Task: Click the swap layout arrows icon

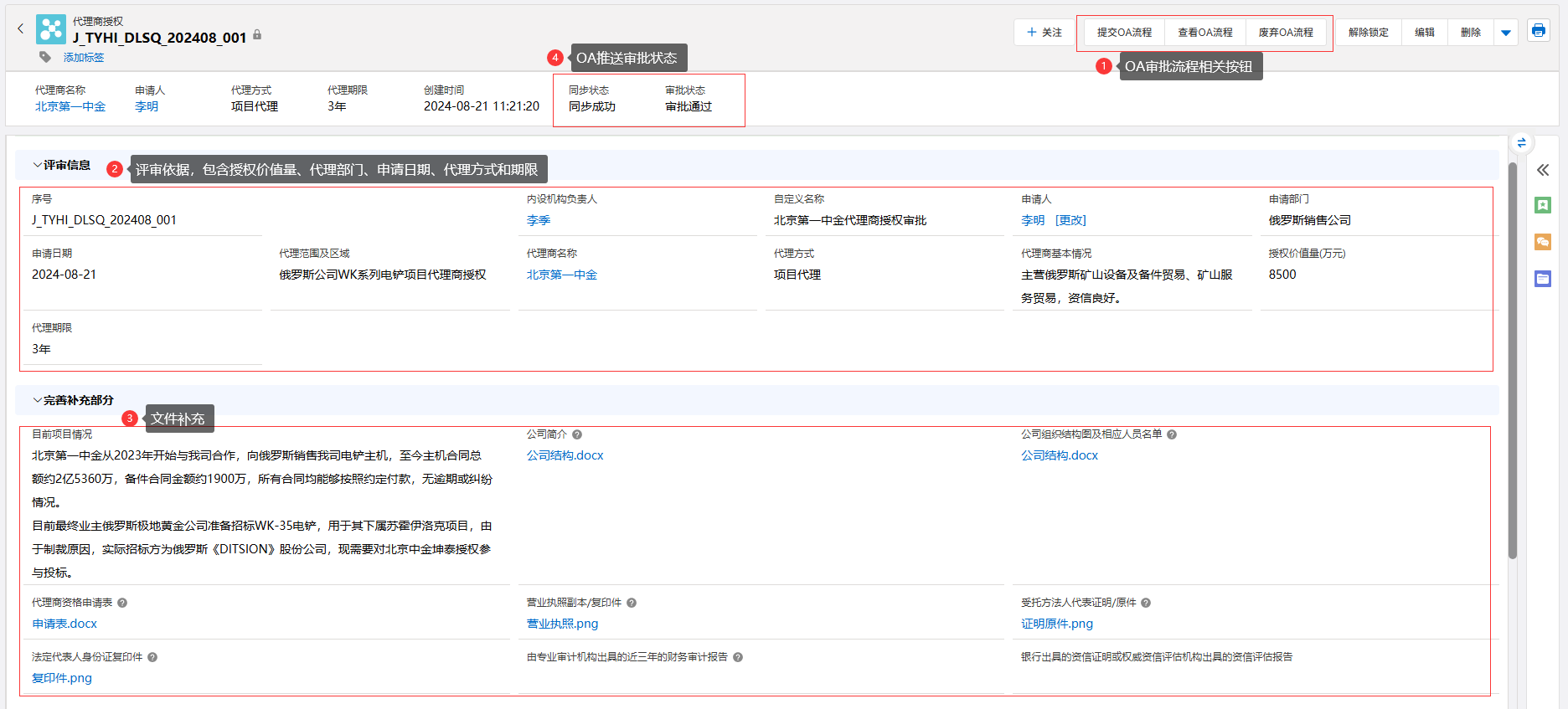Action: pyautogui.click(x=1521, y=143)
